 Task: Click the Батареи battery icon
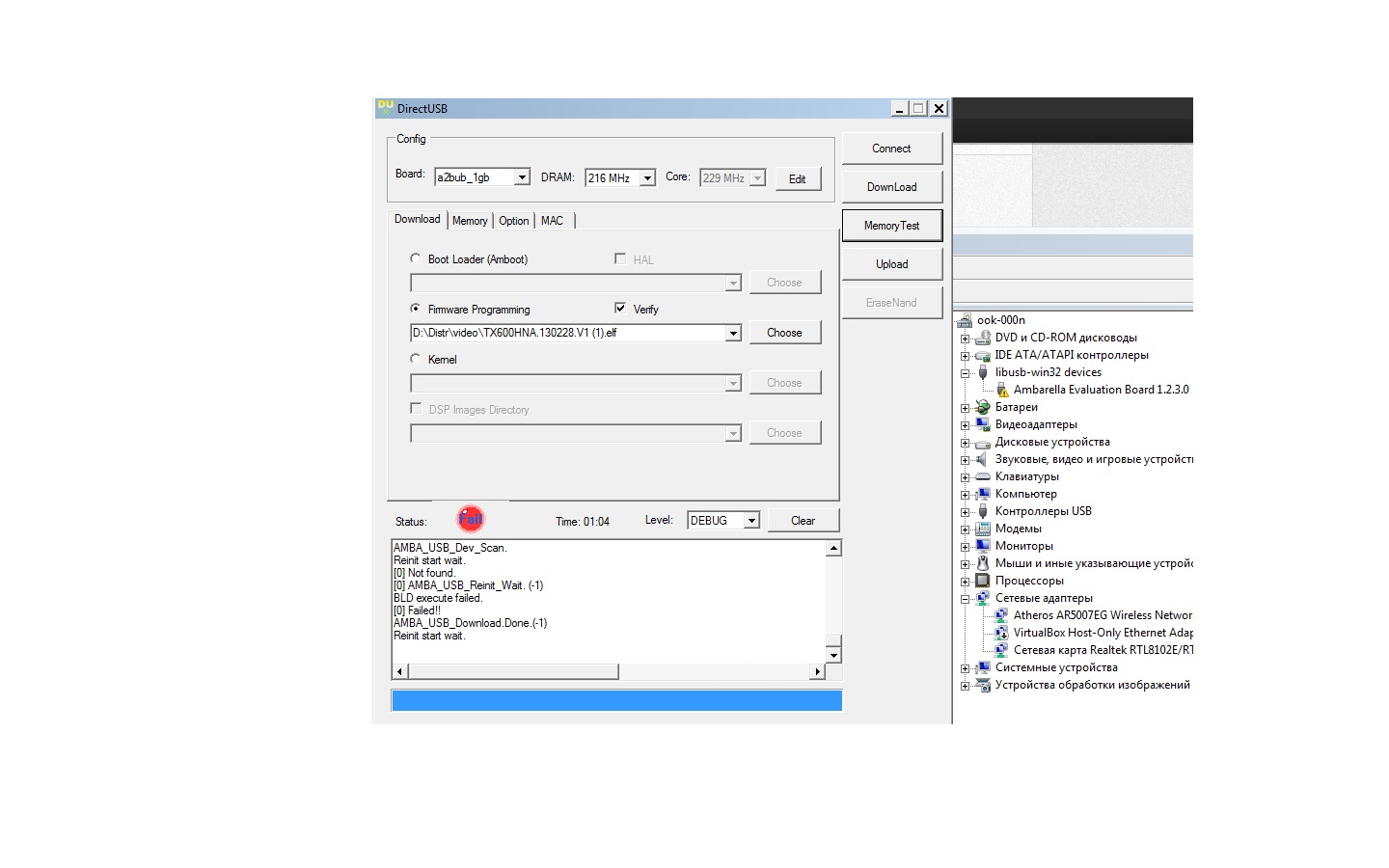coord(983,407)
